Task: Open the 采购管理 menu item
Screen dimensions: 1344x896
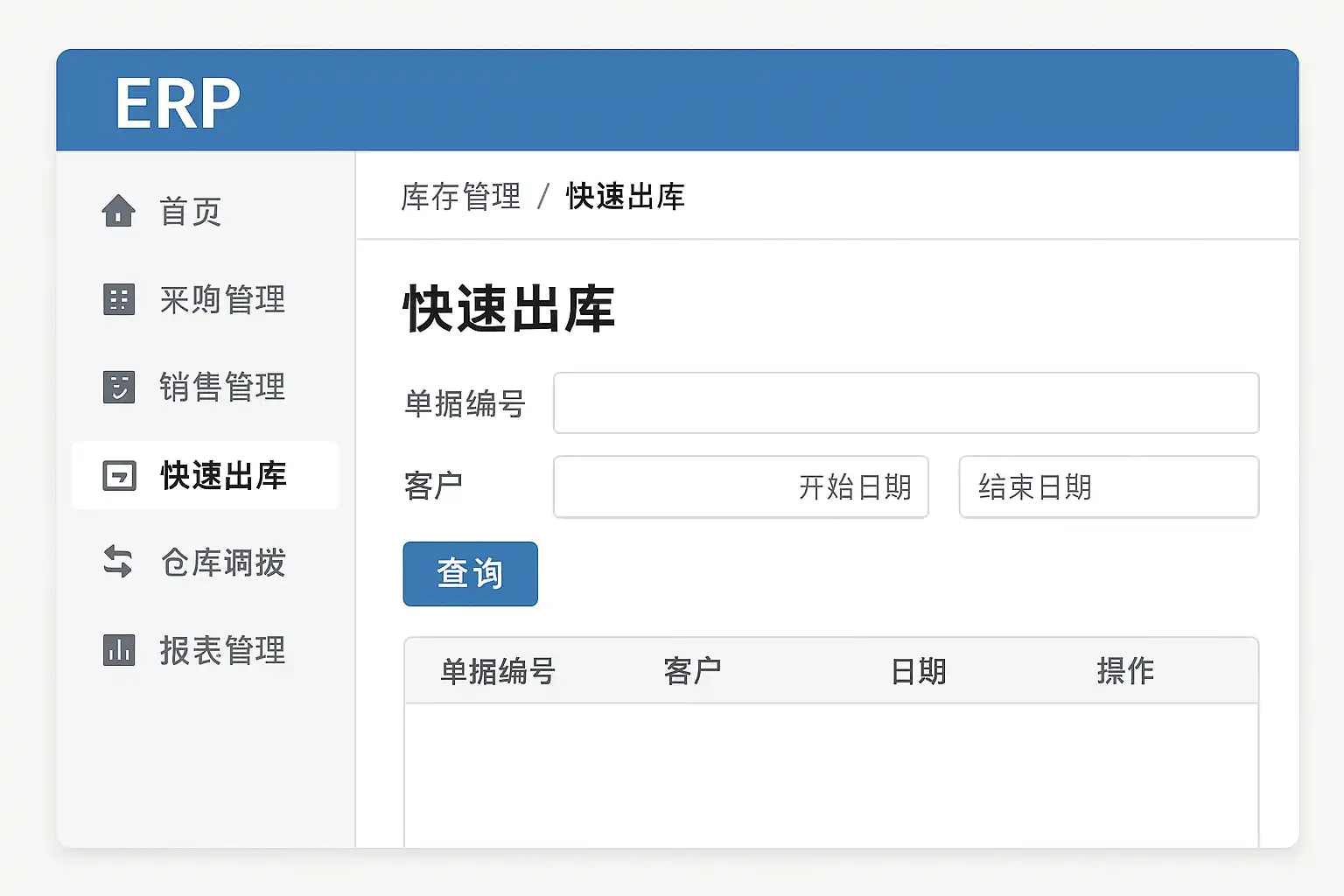Action: 222,299
